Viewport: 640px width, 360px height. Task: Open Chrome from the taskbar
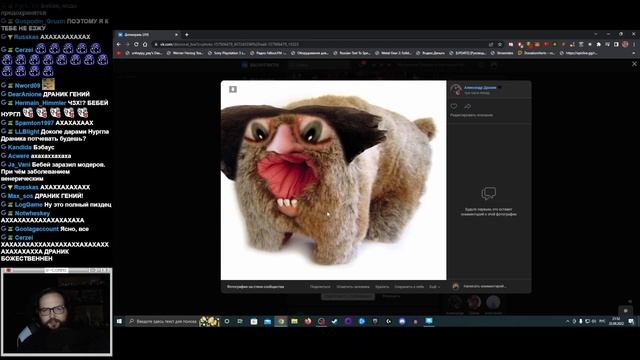coord(281,322)
